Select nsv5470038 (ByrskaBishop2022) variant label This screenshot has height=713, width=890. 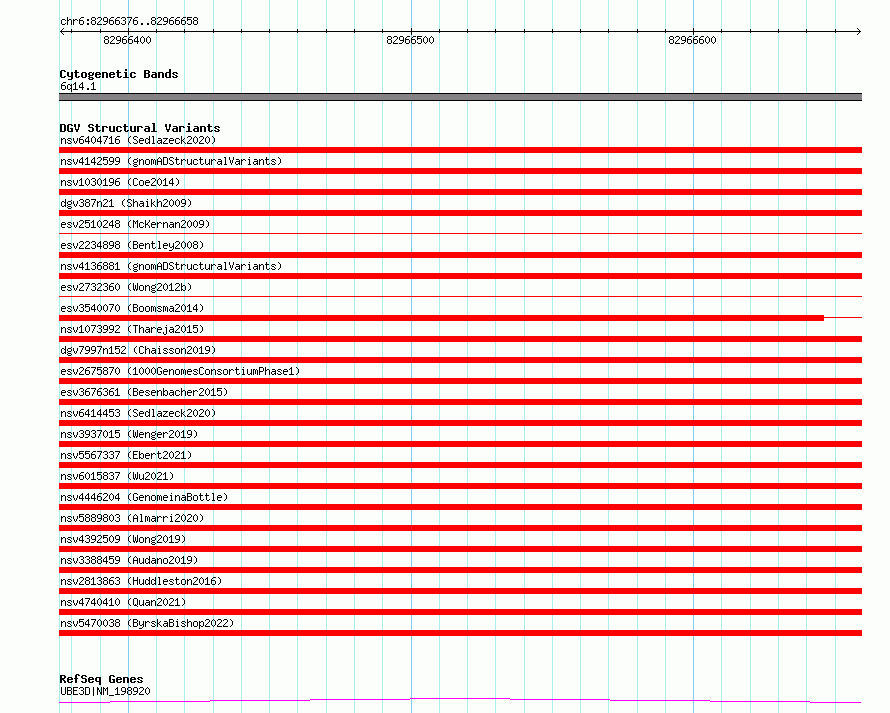point(147,623)
